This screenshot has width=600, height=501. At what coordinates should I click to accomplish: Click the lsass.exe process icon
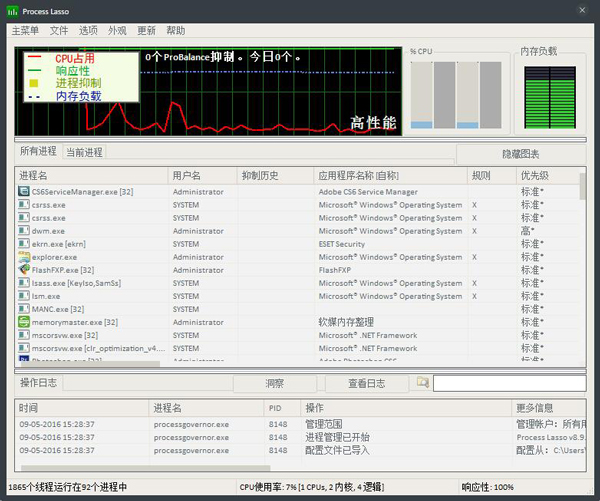24,283
